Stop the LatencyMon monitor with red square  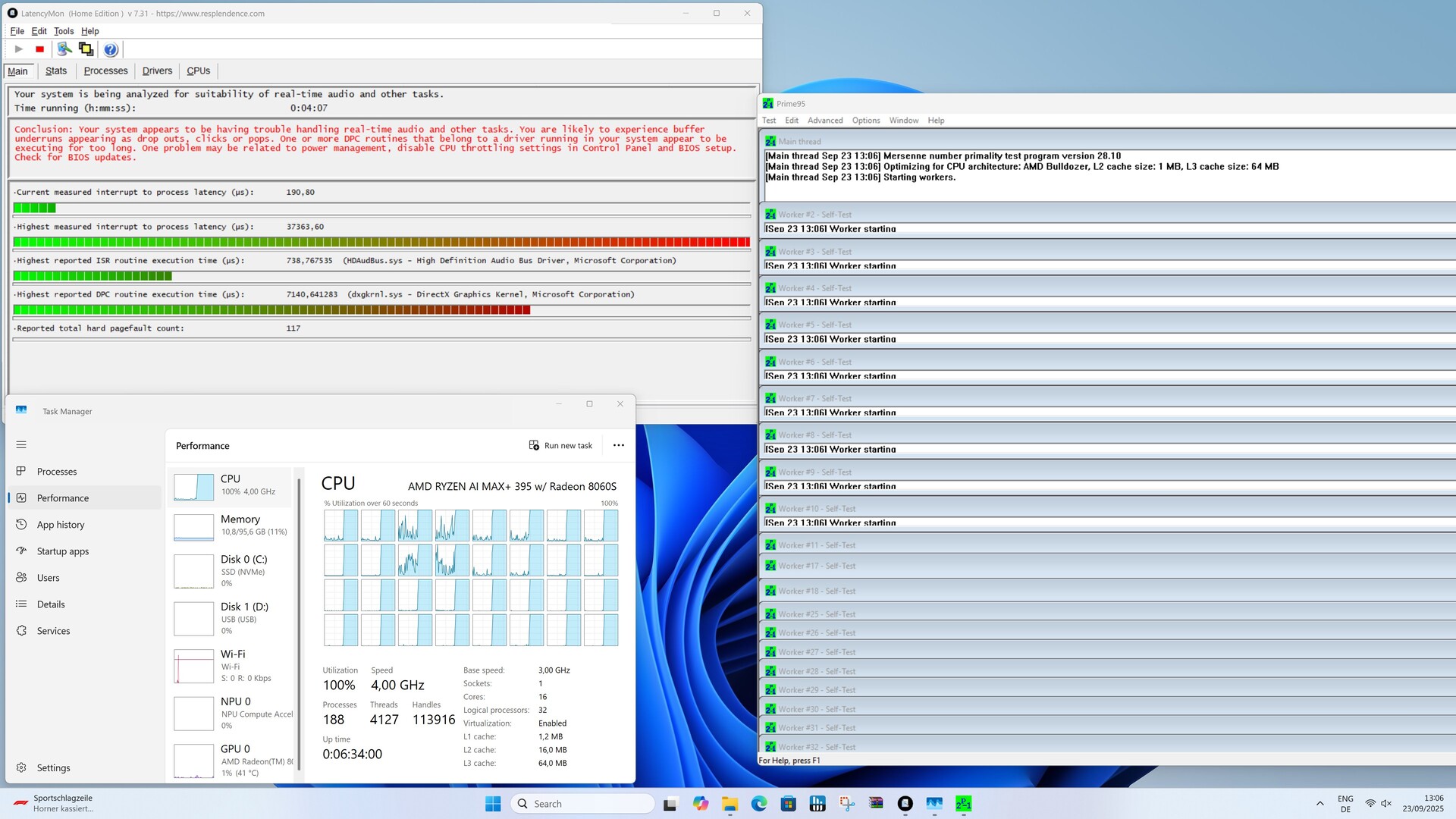39,49
